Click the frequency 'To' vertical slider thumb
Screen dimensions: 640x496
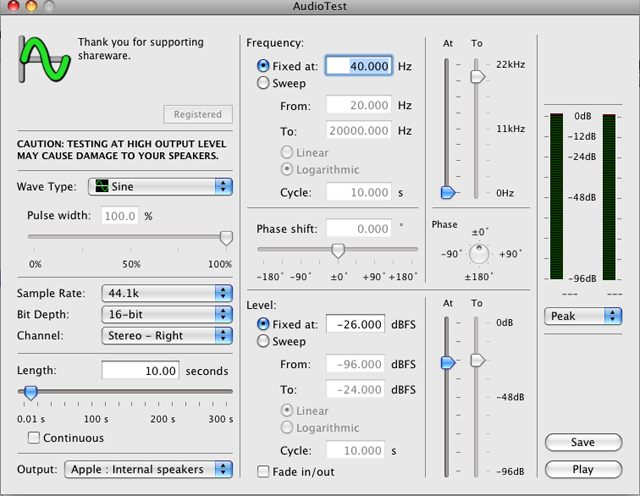(x=478, y=76)
